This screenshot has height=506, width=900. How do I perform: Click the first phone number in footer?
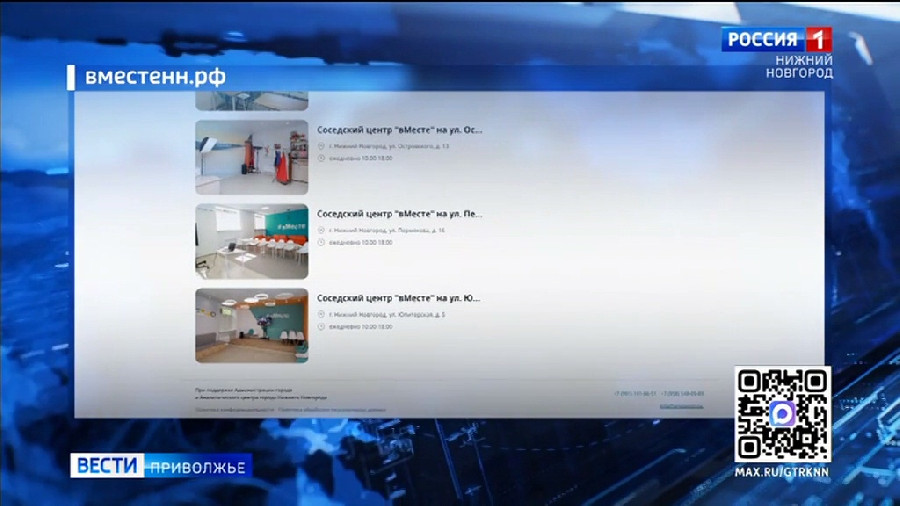pos(635,394)
